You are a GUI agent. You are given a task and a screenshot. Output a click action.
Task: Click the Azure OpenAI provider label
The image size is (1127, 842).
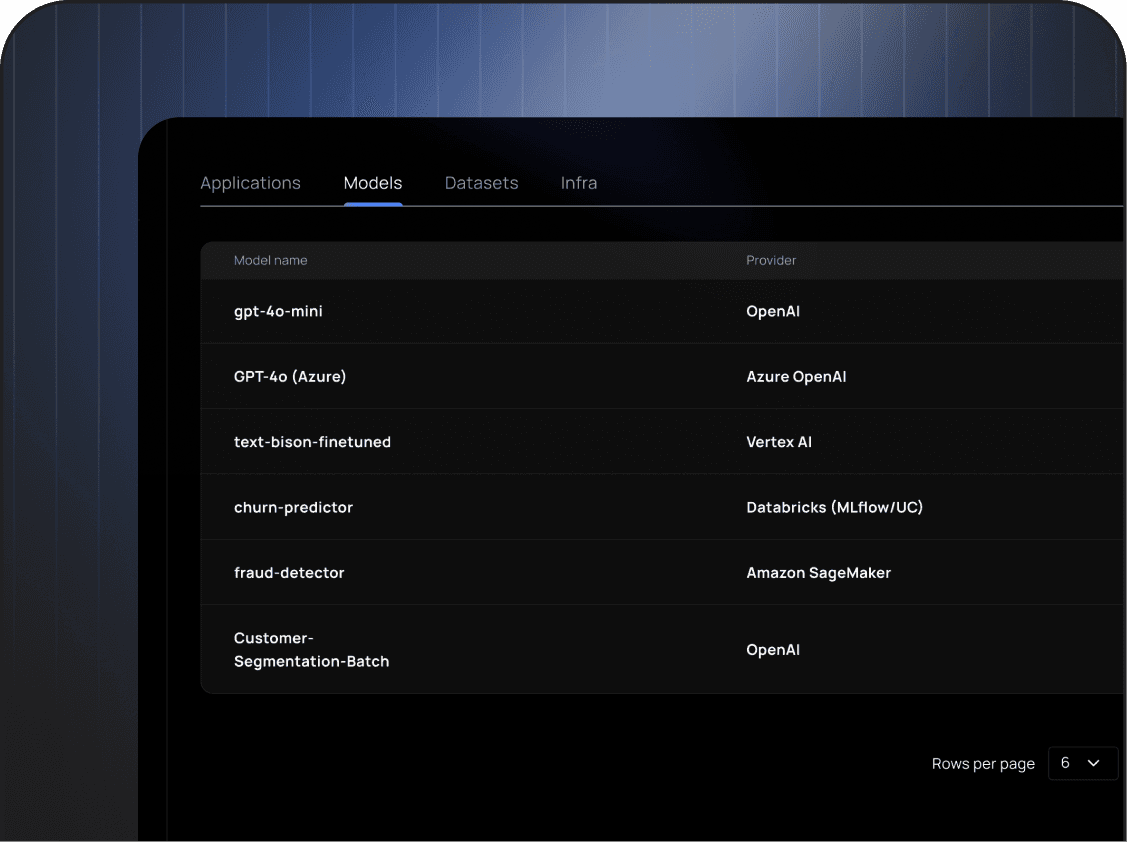(796, 376)
